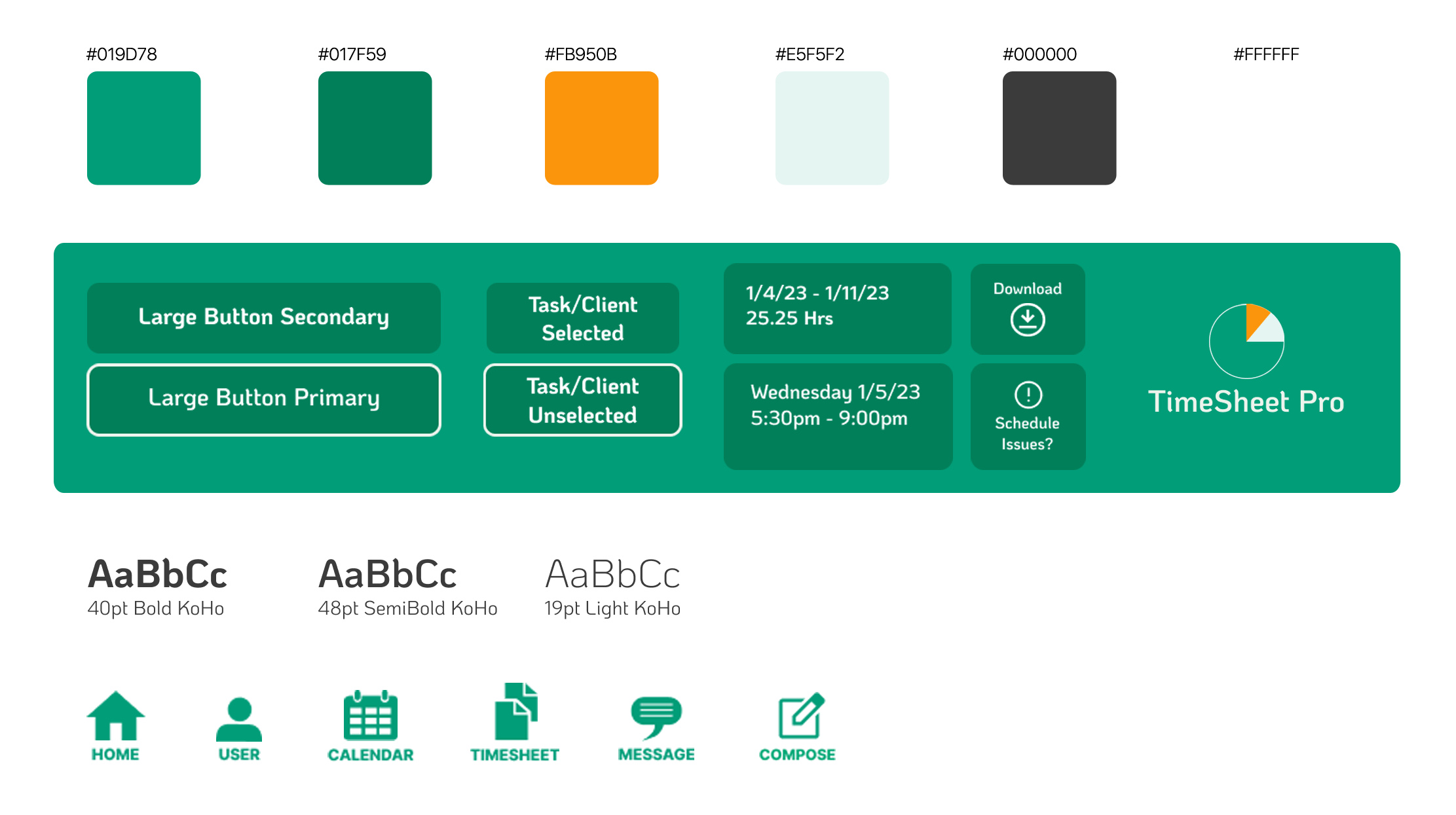Pick the dark green #017F59 swatch
The image size is (1456, 815).
coord(375,128)
